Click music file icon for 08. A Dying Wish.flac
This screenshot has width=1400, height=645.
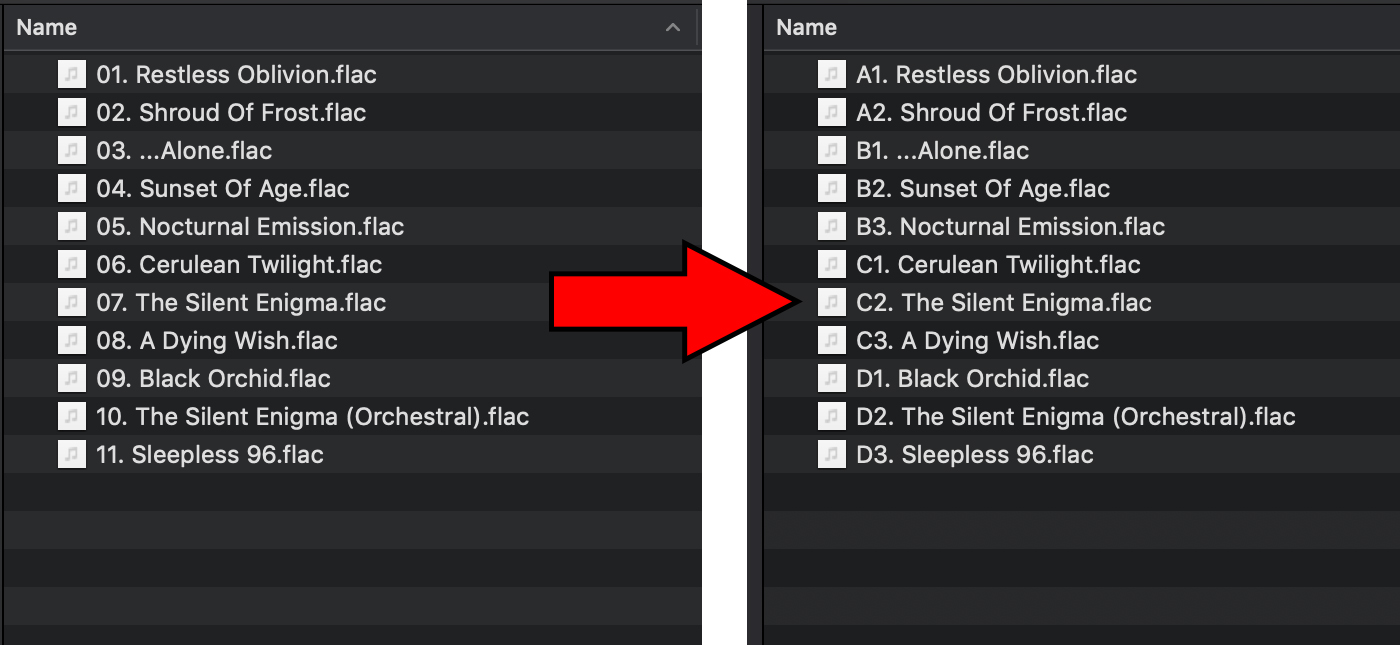coord(71,341)
